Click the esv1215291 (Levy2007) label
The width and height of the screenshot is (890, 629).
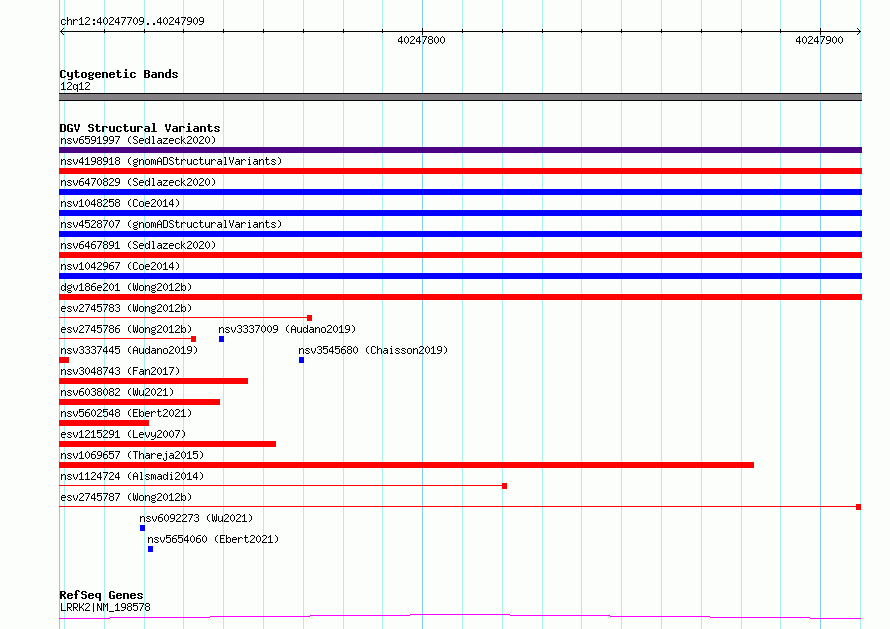tap(123, 434)
